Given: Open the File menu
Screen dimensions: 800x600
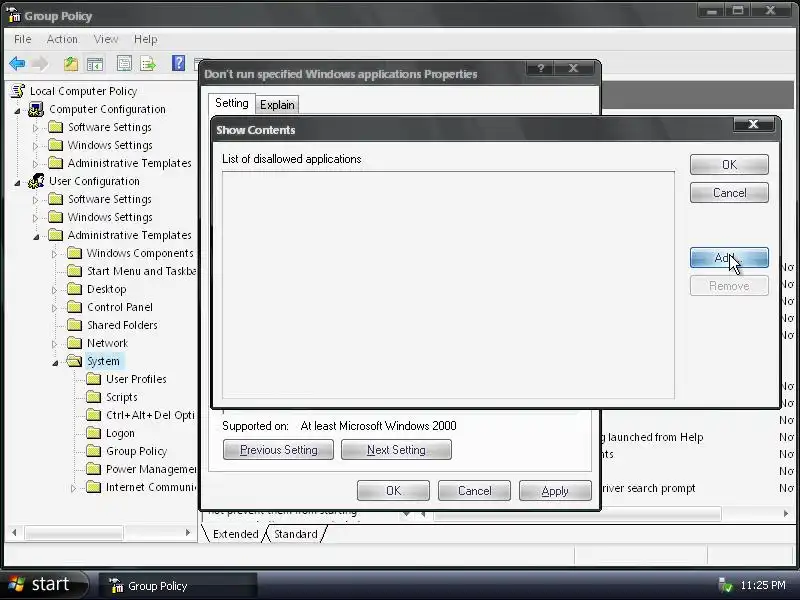Looking at the screenshot, I should tap(22, 39).
